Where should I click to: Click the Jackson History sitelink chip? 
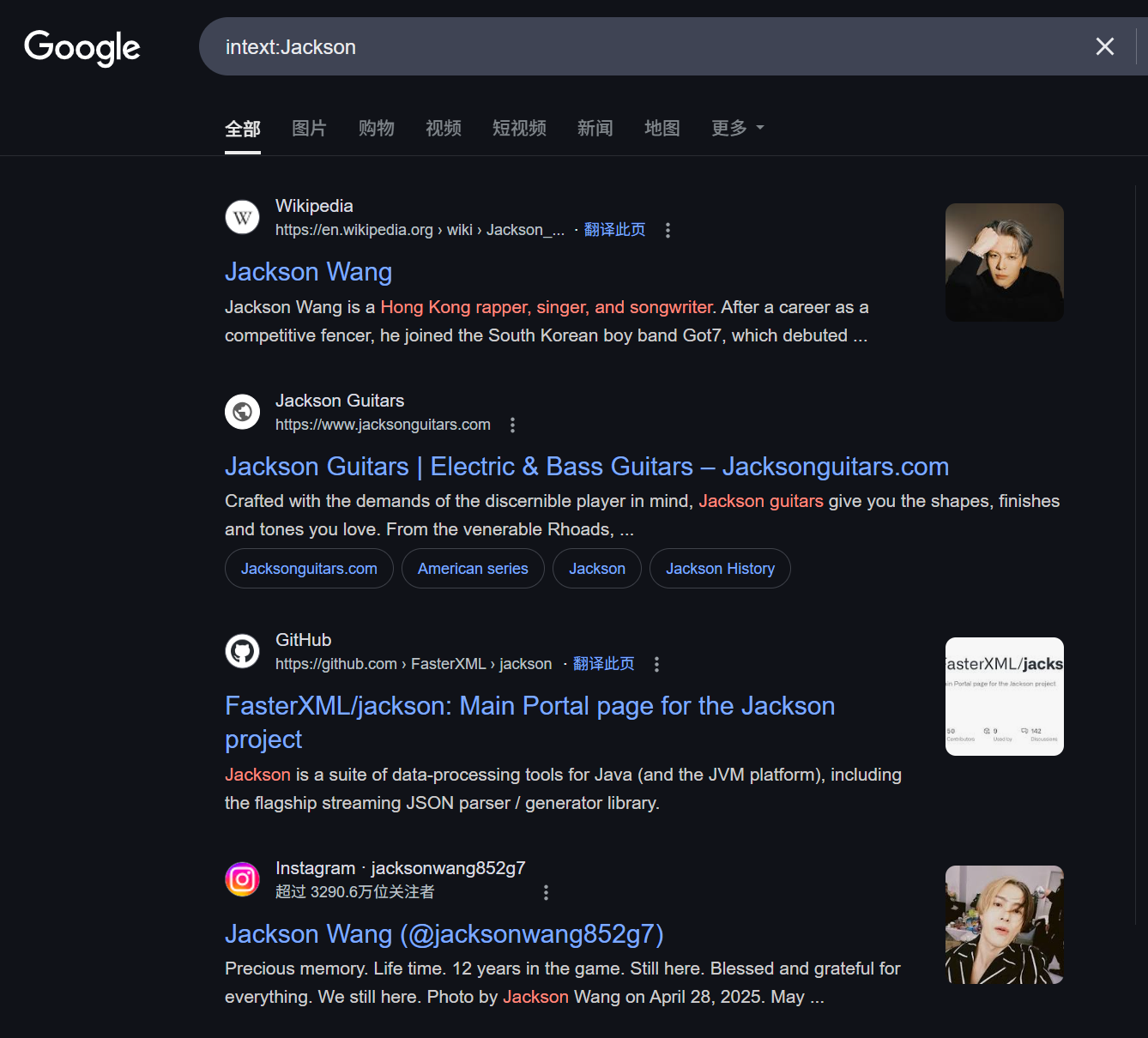tap(720, 569)
